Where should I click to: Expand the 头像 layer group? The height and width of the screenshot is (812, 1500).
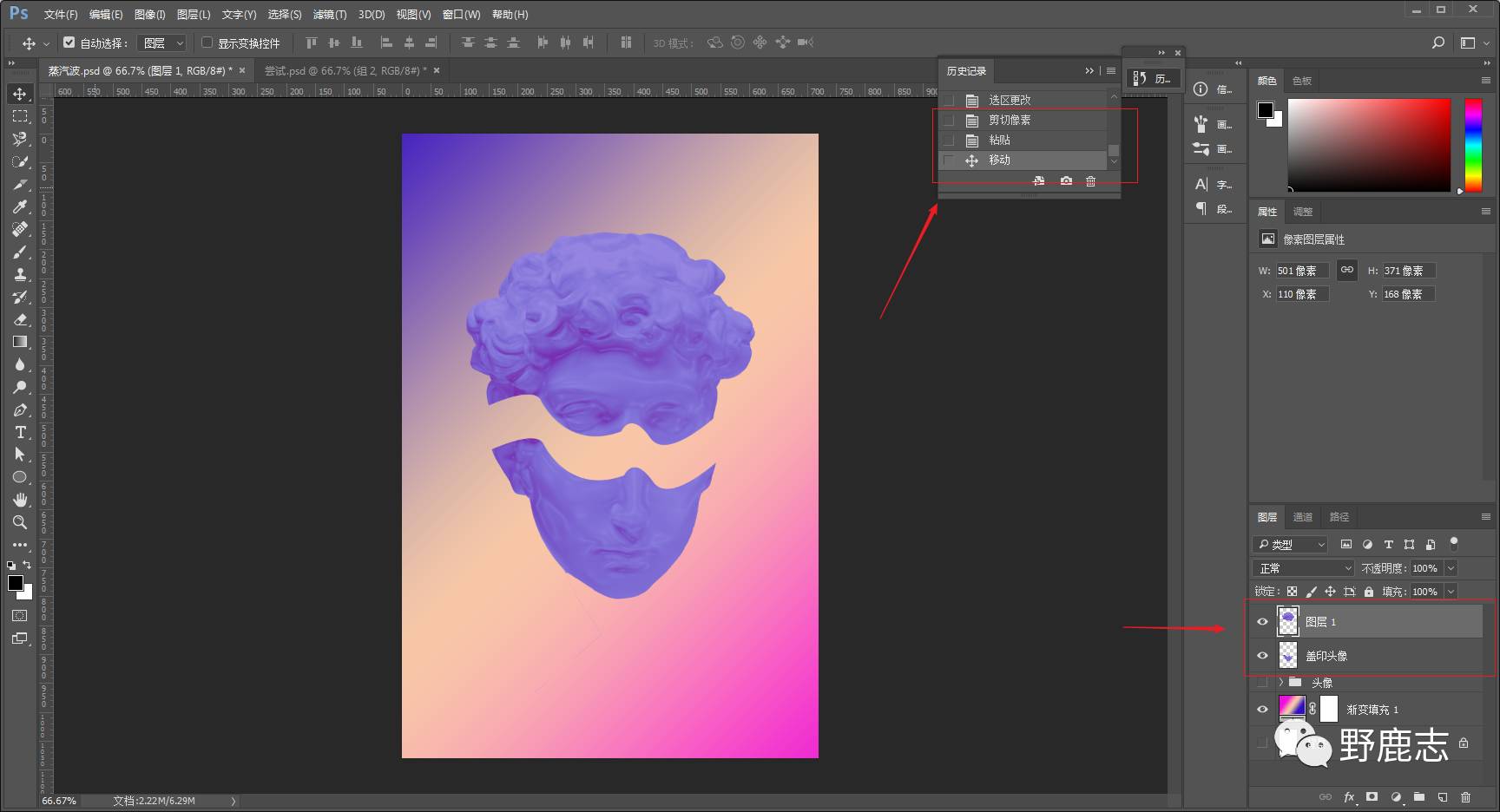click(x=1280, y=683)
